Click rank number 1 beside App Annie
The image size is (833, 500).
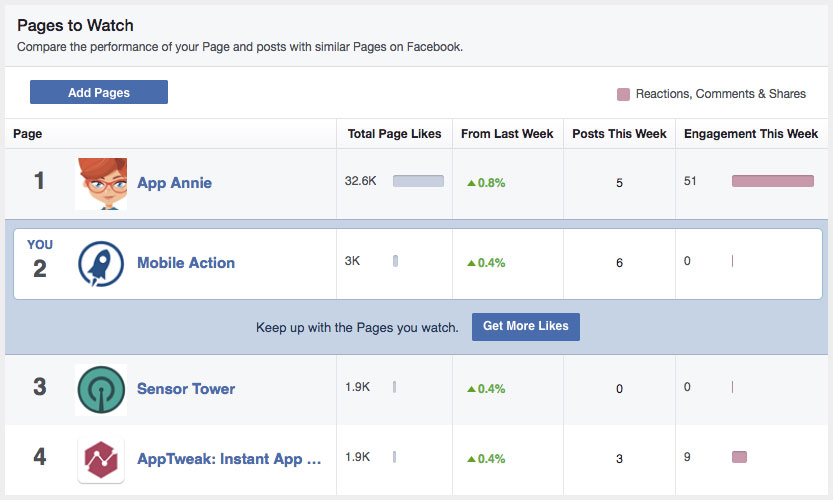39,181
